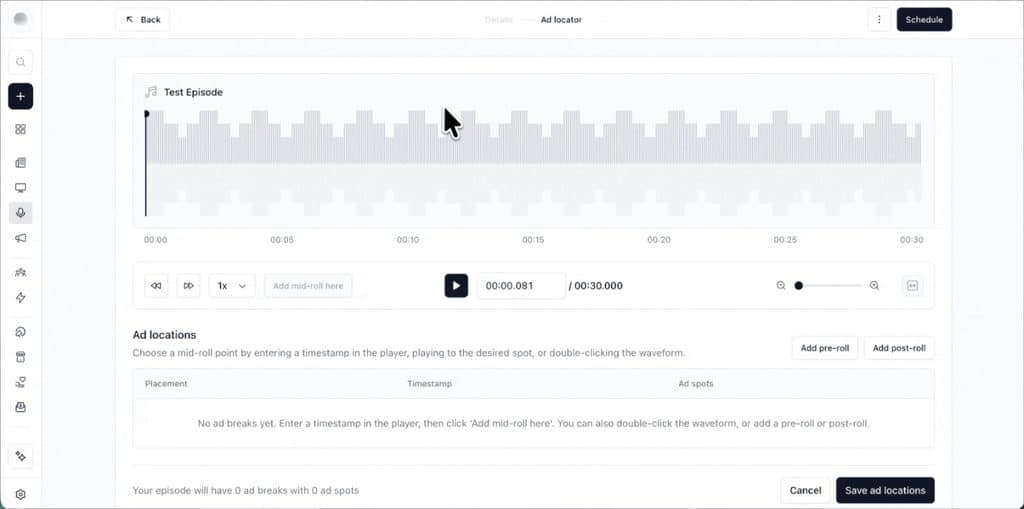Click the zoom in magnifier icon
Image resolution: width=1024 pixels, height=509 pixels.
(x=874, y=286)
